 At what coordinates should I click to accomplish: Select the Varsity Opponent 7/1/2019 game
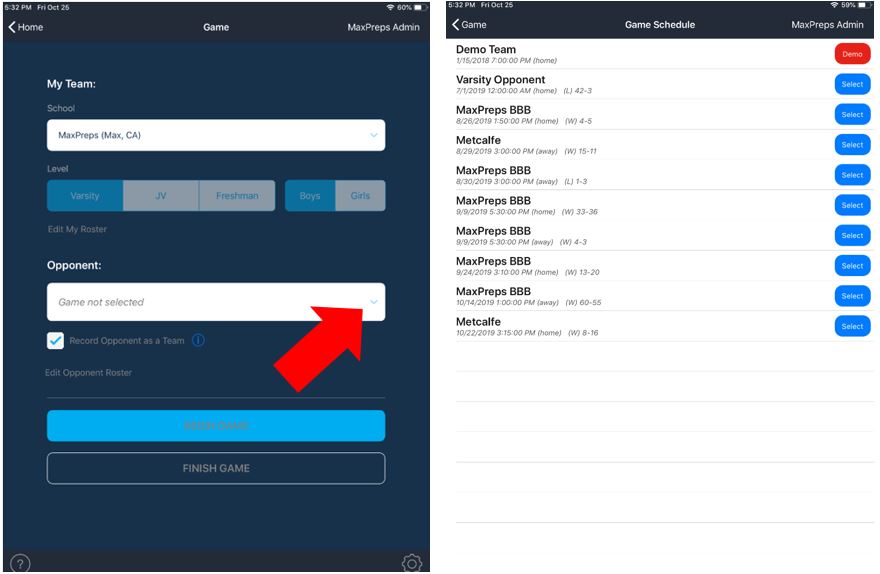point(852,84)
